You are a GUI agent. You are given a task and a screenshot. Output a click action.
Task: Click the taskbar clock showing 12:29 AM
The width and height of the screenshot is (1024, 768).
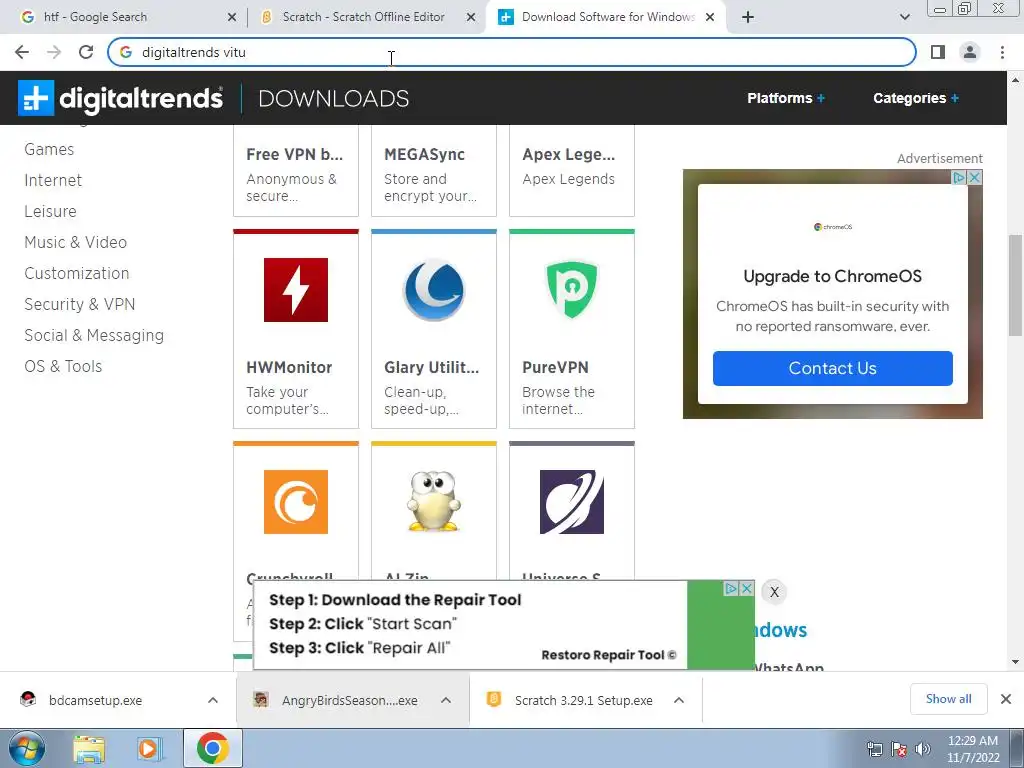coord(973,749)
